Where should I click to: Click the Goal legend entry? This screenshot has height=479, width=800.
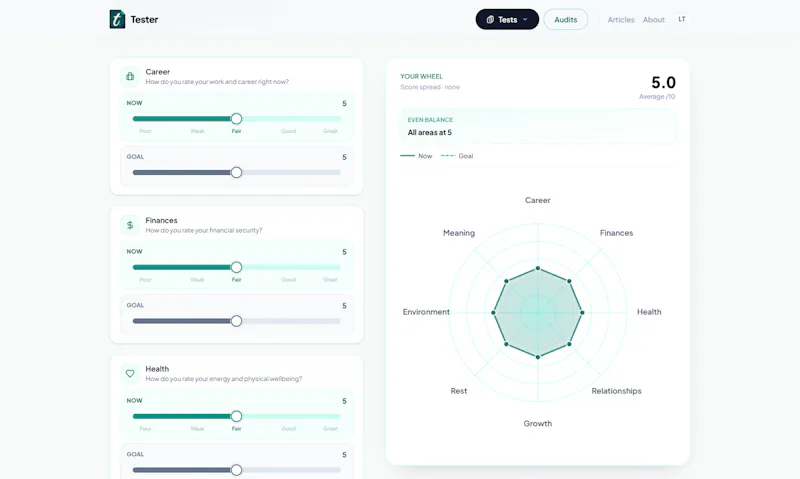[457, 156]
